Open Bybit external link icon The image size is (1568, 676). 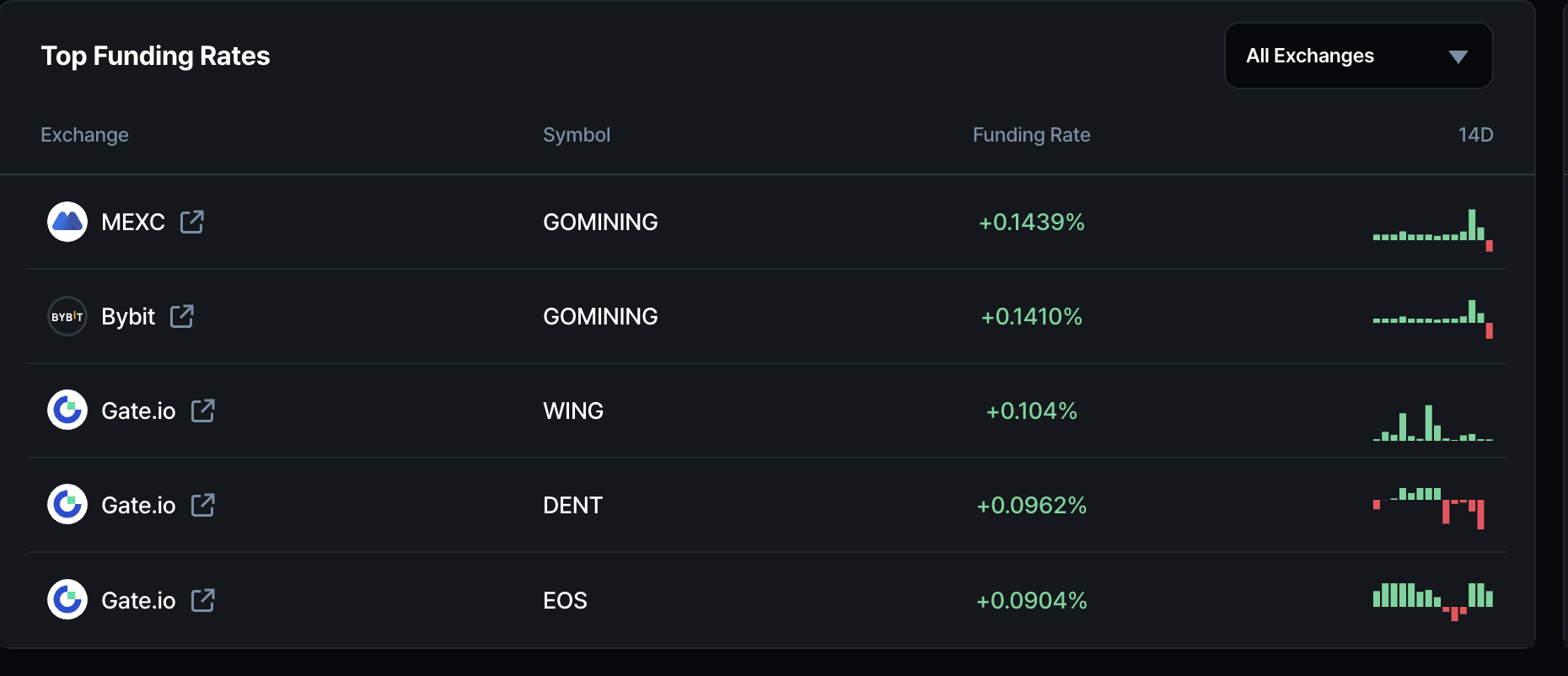click(182, 316)
